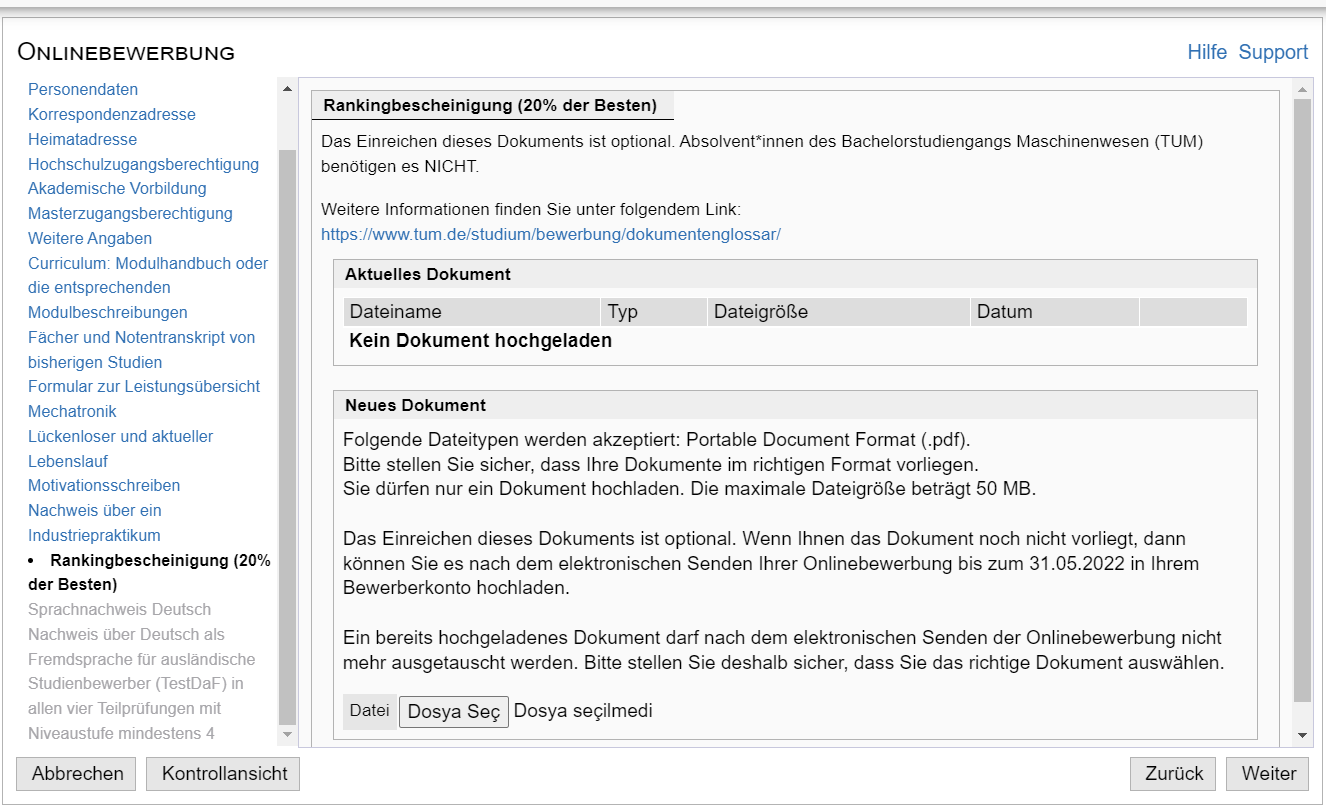Viewport: 1326px width, 812px height.
Task: Select Personendaten in the sidebar
Action: tap(83, 90)
